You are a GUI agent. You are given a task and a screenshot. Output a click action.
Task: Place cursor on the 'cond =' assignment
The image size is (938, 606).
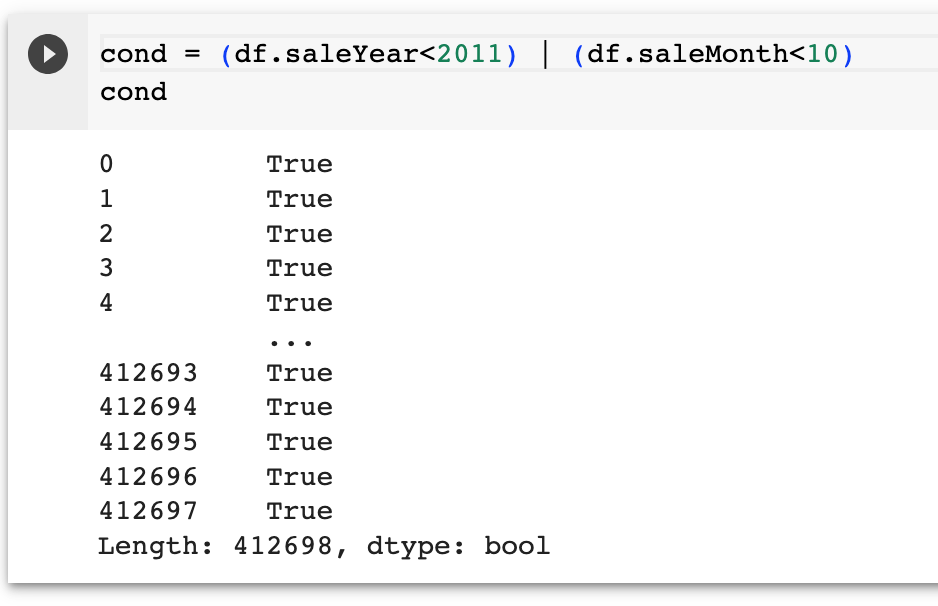(x=150, y=54)
